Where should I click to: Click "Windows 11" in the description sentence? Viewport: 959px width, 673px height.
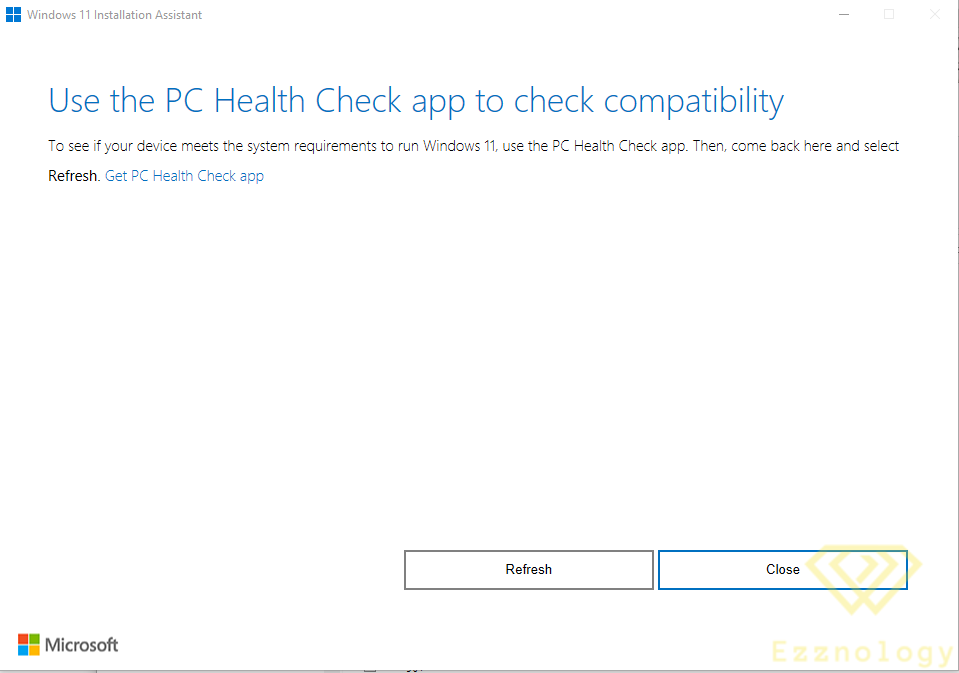pyautogui.click(x=457, y=146)
